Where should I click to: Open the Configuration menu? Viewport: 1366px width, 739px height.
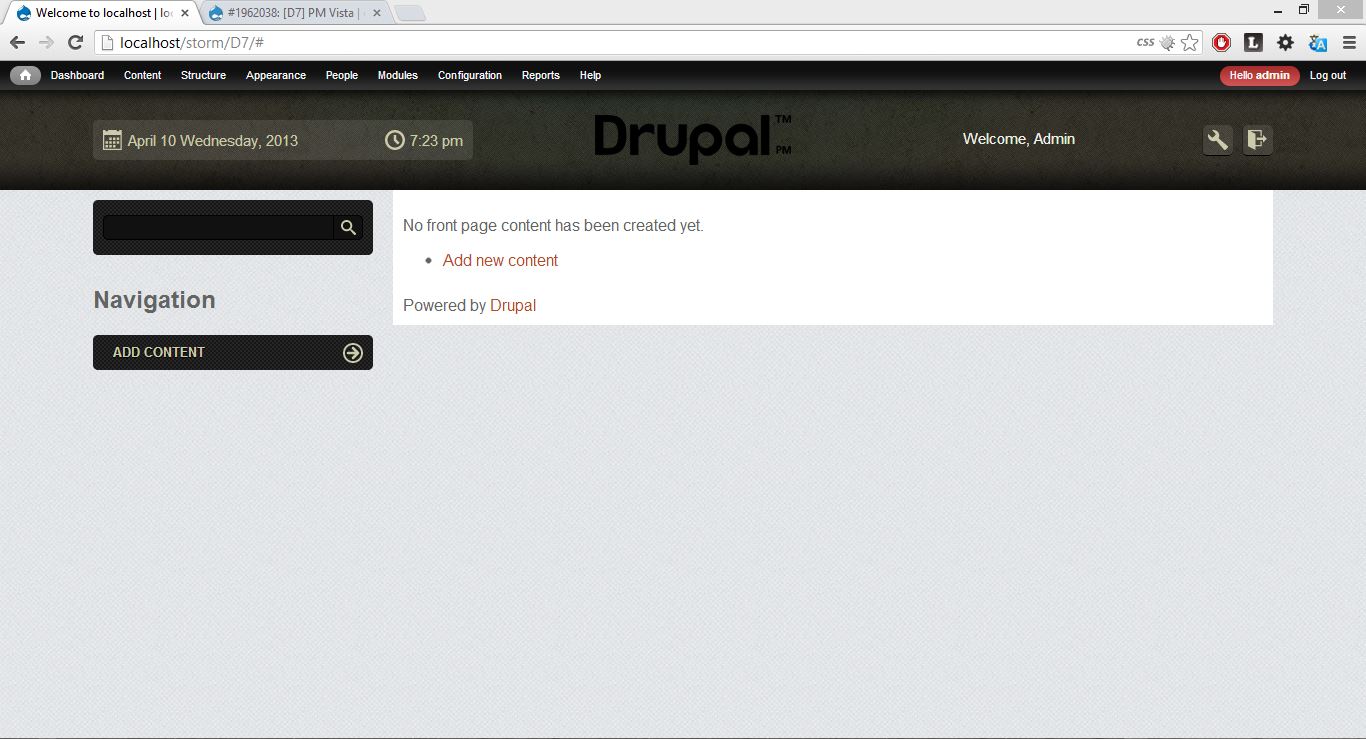tap(470, 75)
